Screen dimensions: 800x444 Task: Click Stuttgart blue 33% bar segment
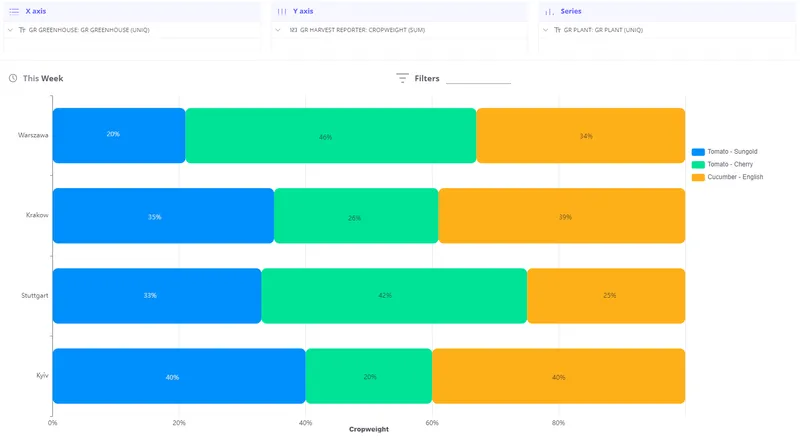[157, 296]
